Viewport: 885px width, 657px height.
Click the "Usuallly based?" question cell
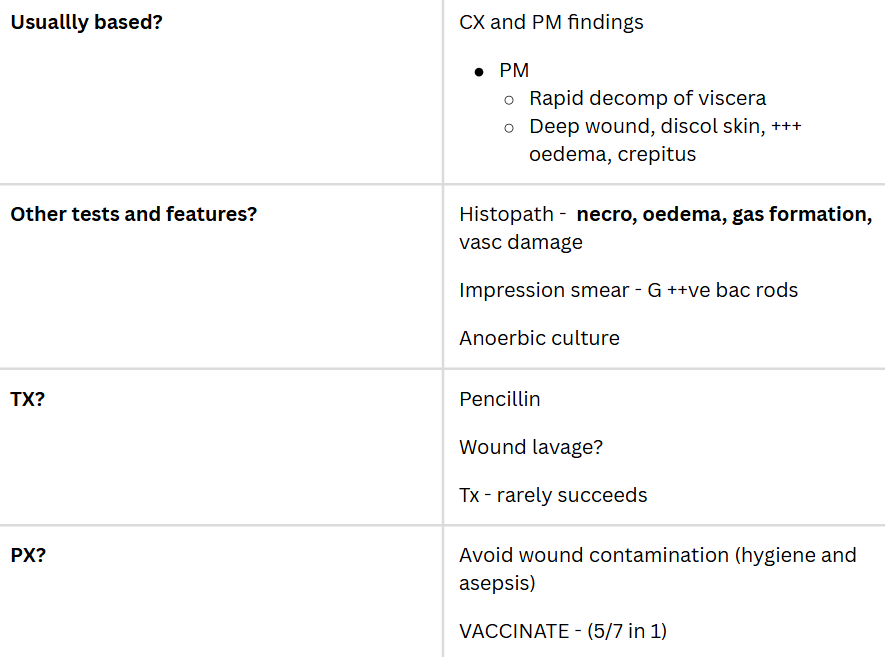86,22
